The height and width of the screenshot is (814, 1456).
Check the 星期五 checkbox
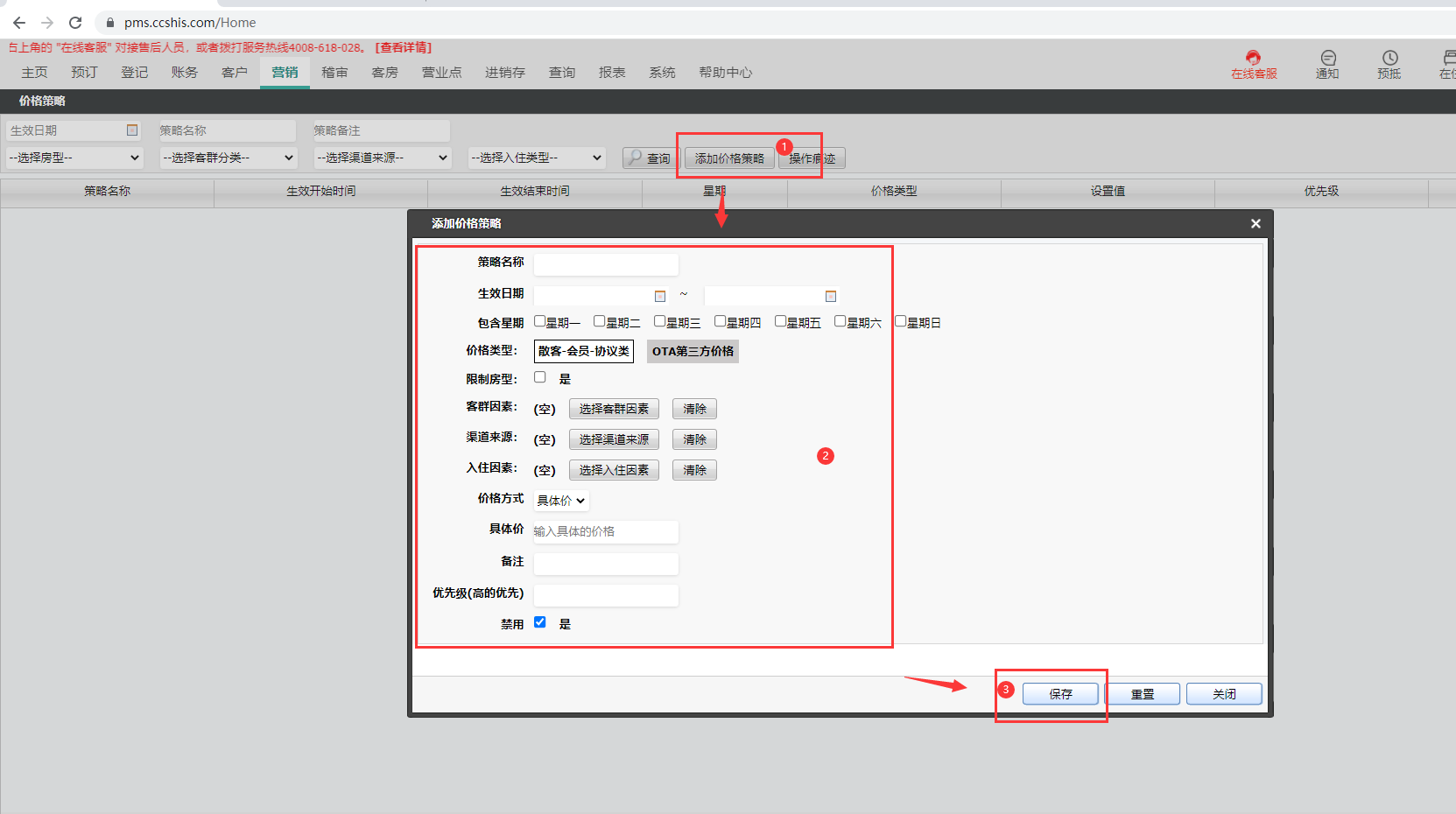pyautogui.click(x=781, y=321)
